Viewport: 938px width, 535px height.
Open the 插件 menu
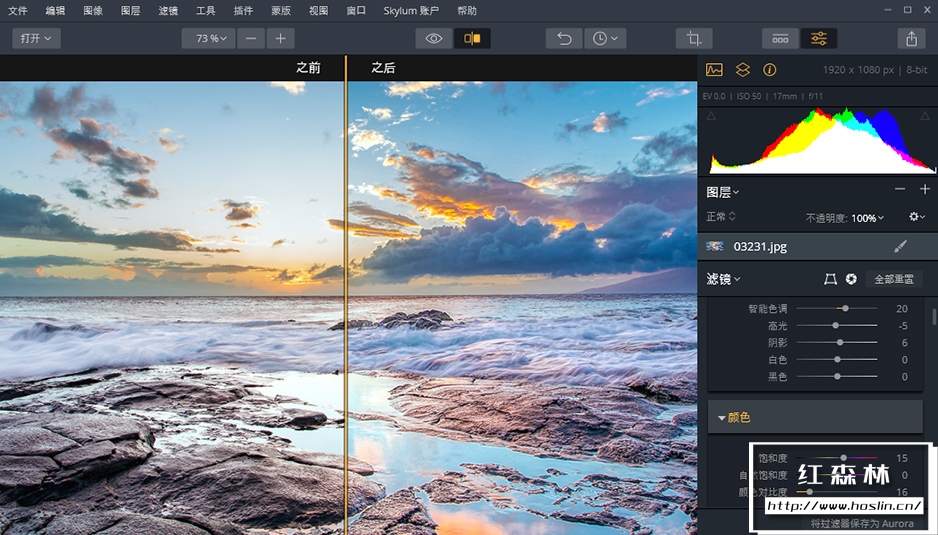(243, 11)
